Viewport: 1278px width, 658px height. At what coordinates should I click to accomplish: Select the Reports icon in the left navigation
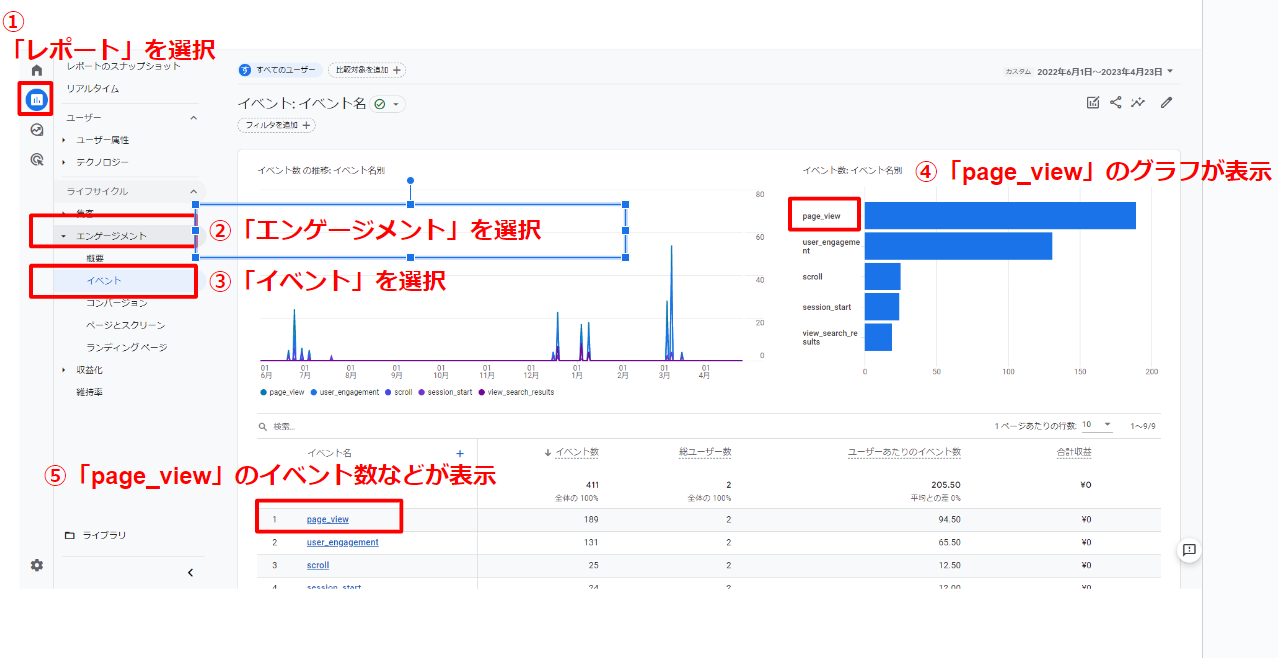[x=36, y=100]
